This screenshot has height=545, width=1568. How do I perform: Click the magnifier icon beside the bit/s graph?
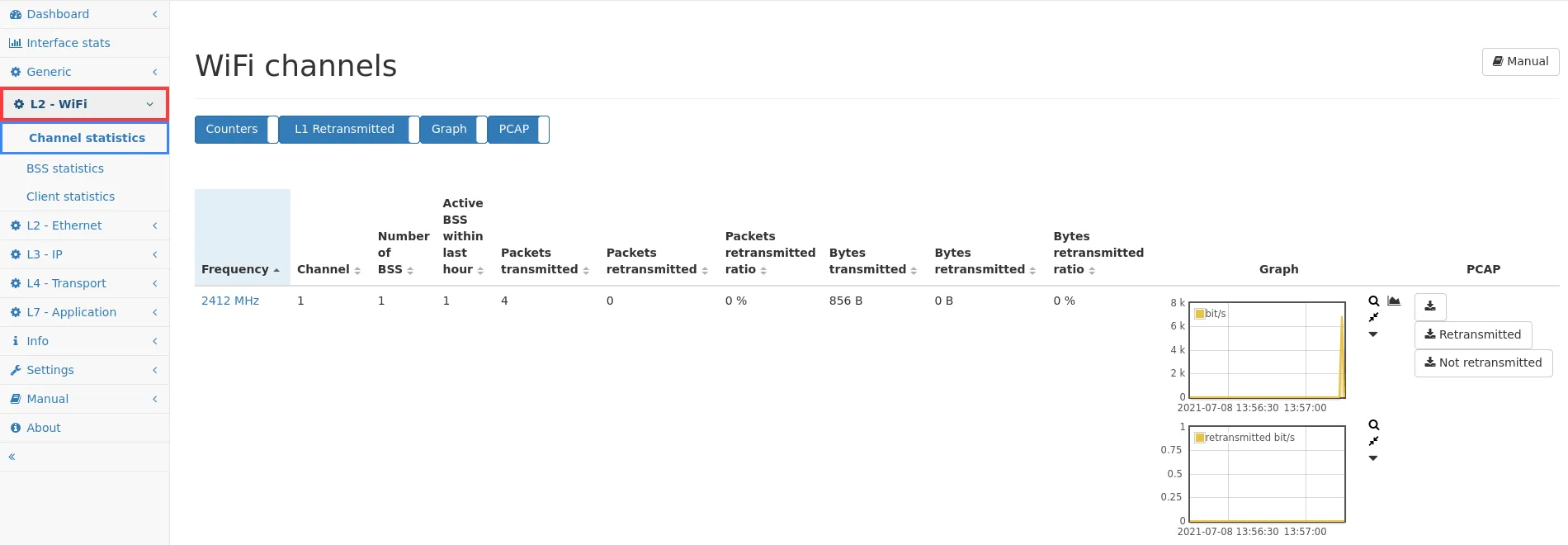1373,301
